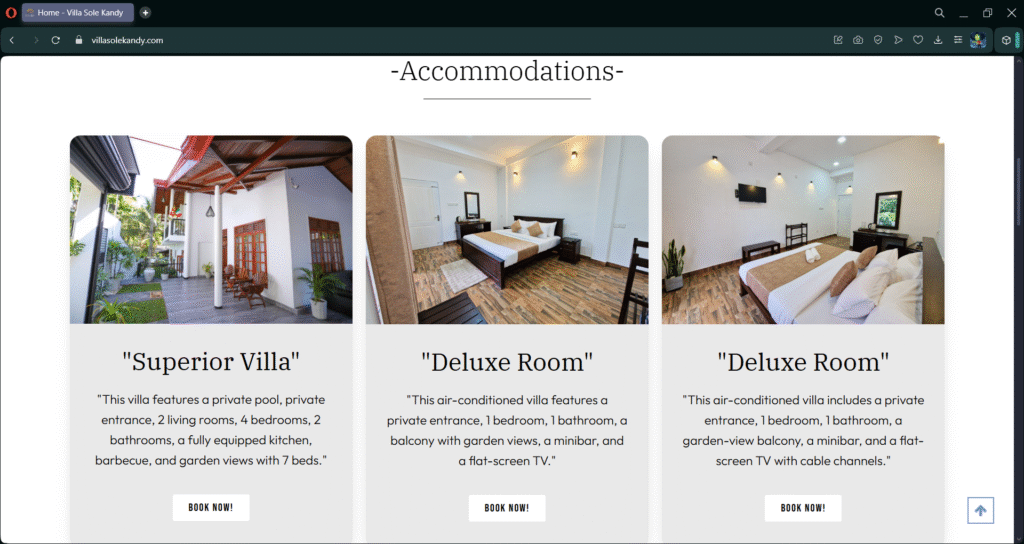Click Book Now under middle Deluxe Room
The width and height of the screenshot is (1024, 544).
(507, 507)
